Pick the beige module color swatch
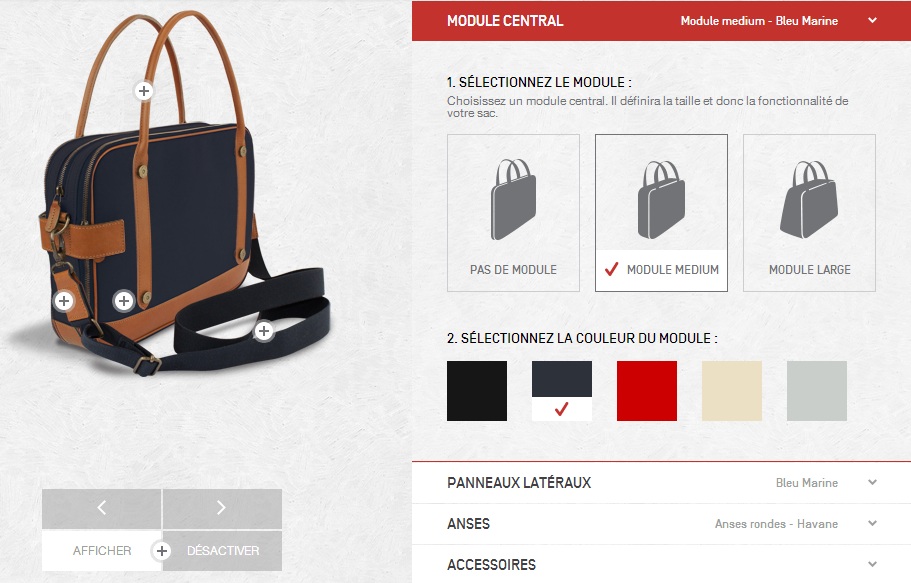This screenshot has width=911, height=583. pos(731,391)
